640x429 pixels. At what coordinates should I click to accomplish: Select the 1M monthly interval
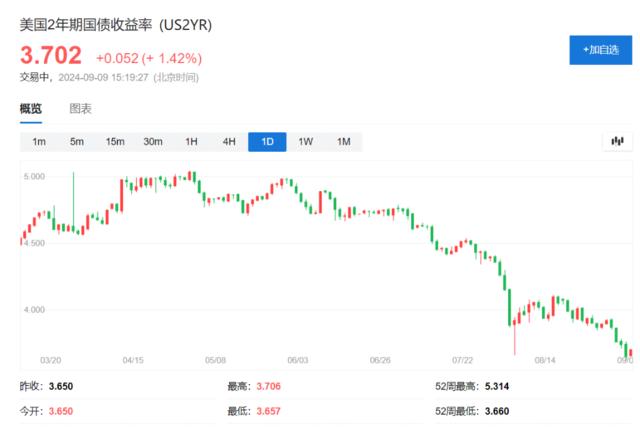pos(344,142)
